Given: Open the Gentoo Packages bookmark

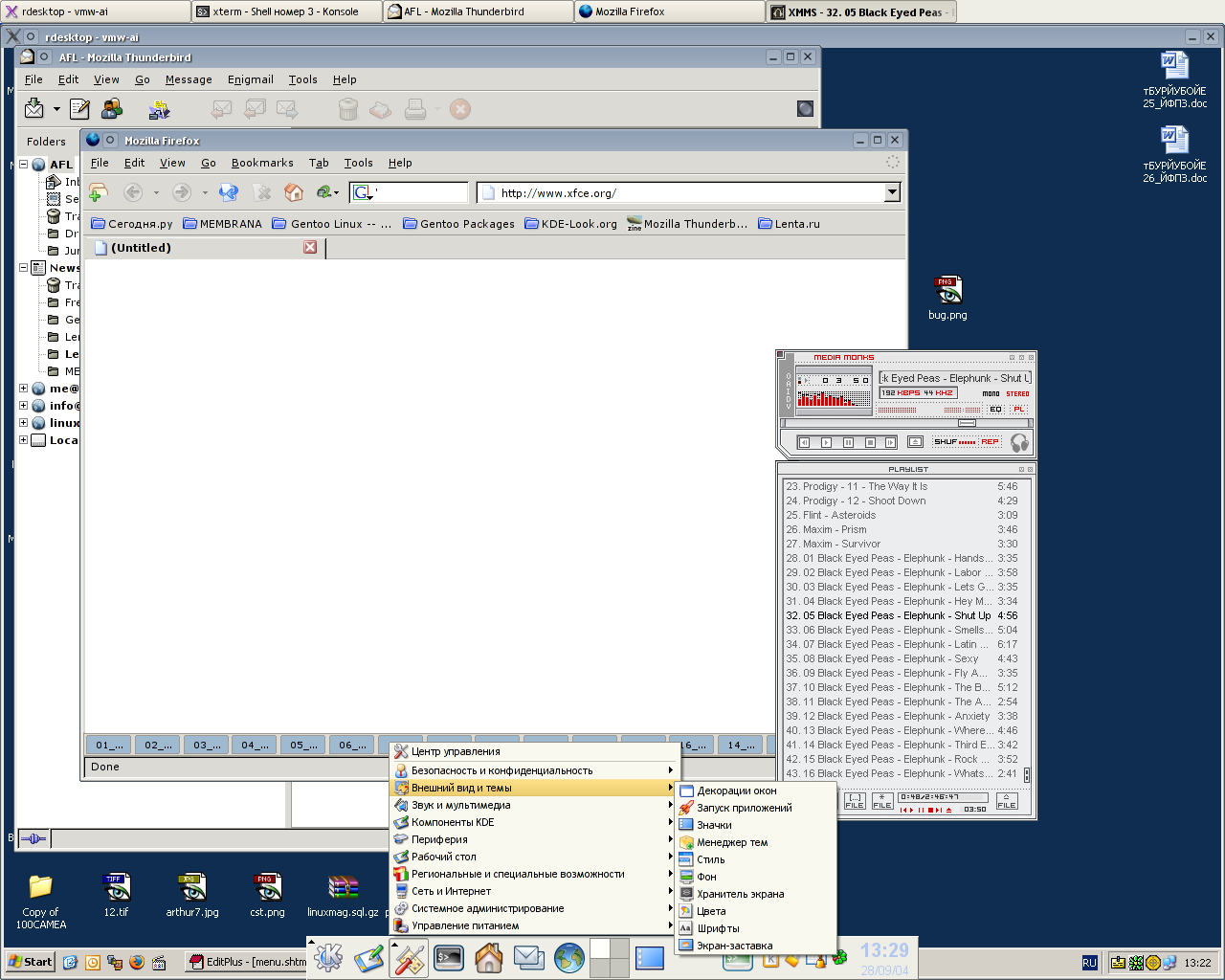Looking at the screenshot, I should (x=458, y=224).
